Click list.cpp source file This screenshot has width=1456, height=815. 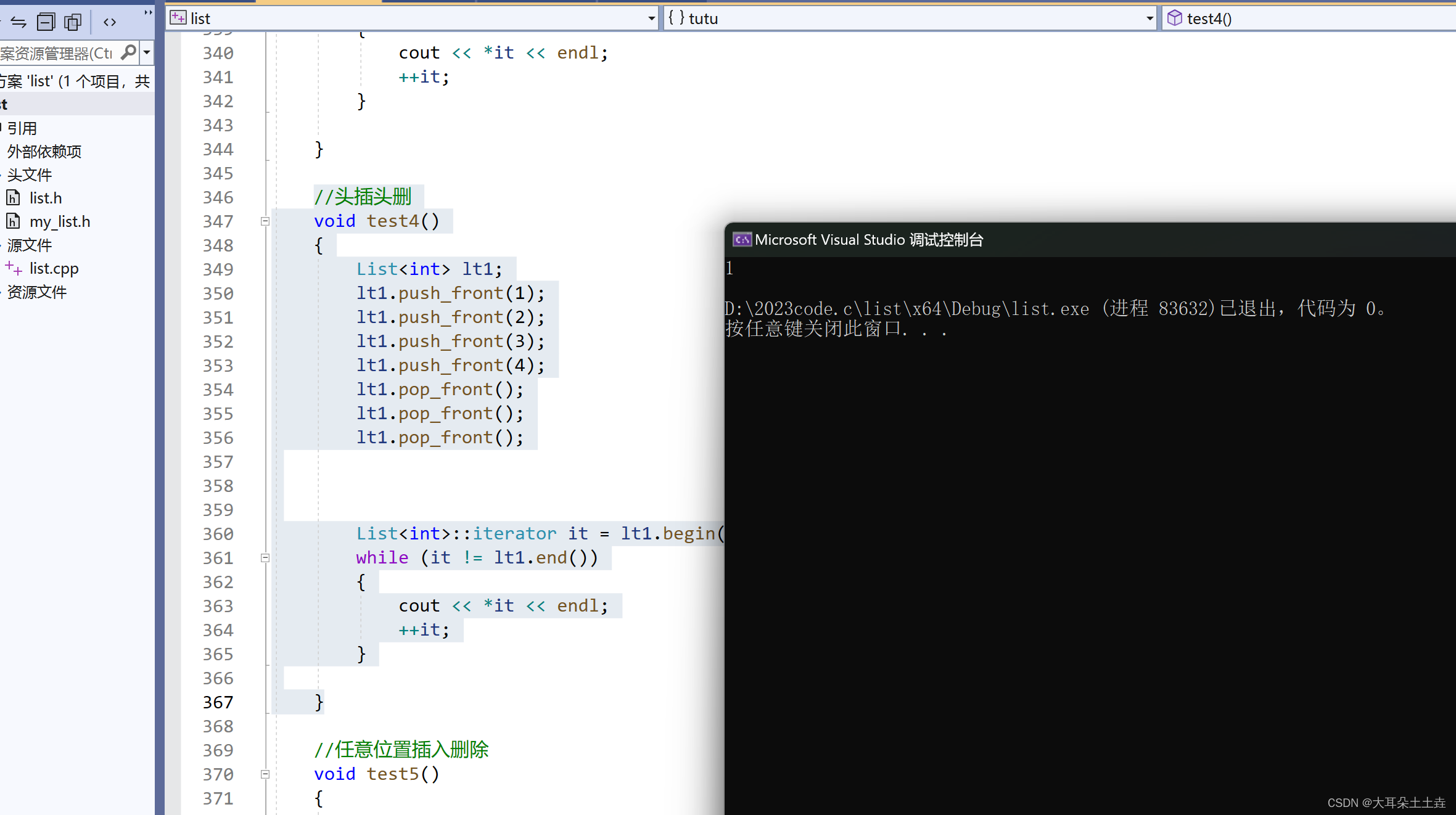click(54, 268)
